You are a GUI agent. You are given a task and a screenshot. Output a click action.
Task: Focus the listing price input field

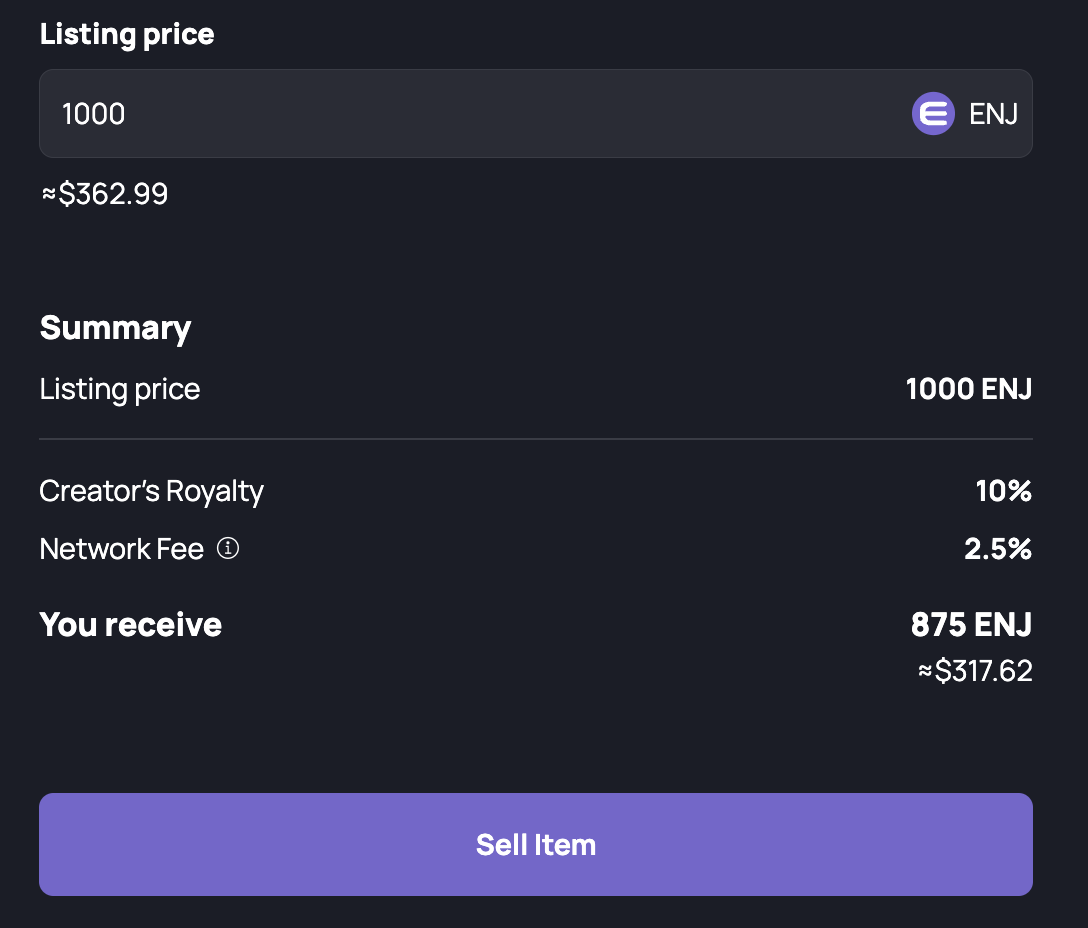[x=536, y=113]
